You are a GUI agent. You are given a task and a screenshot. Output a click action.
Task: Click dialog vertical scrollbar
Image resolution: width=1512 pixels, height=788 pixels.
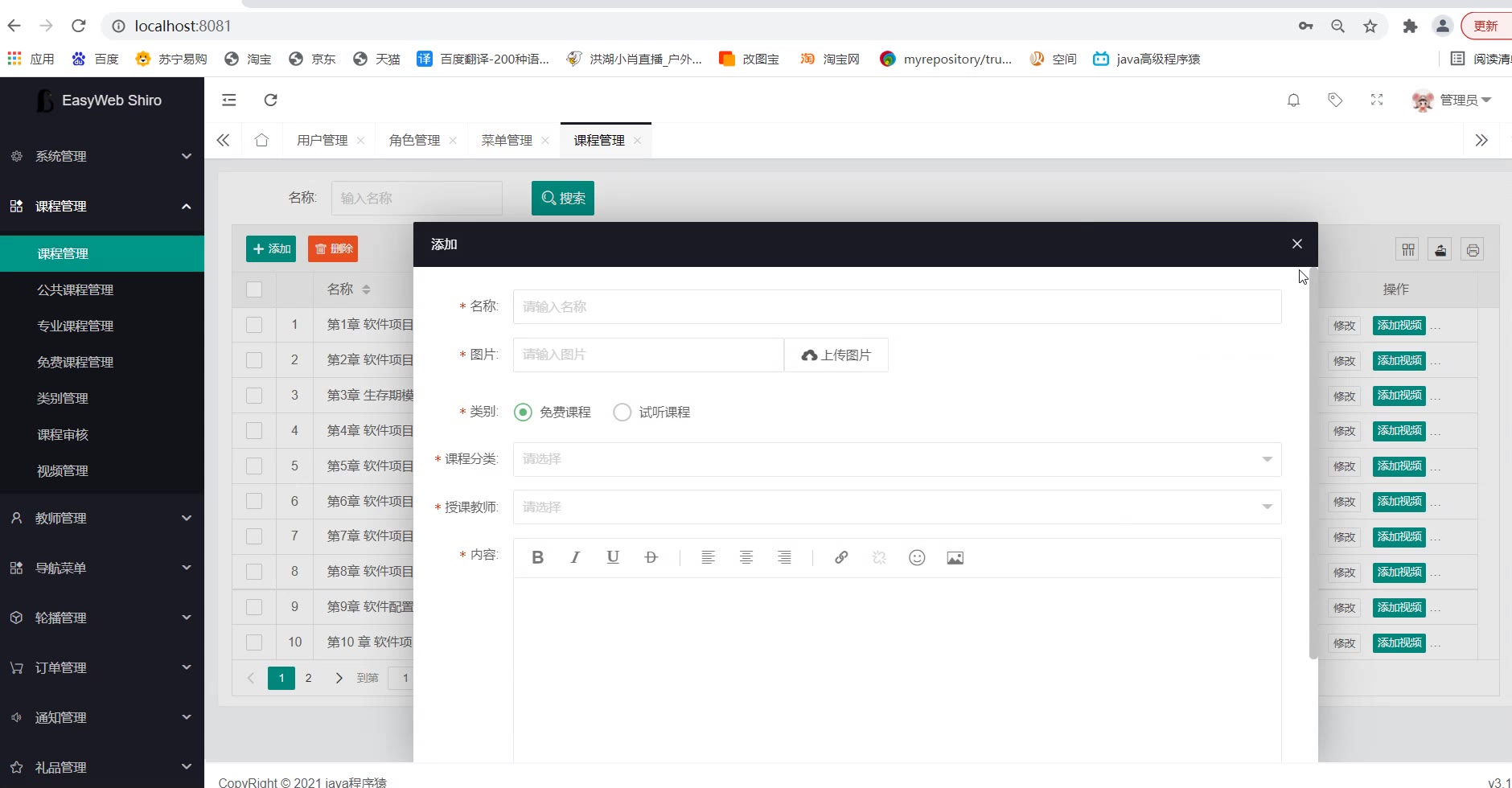click(x=1313, y=464)
